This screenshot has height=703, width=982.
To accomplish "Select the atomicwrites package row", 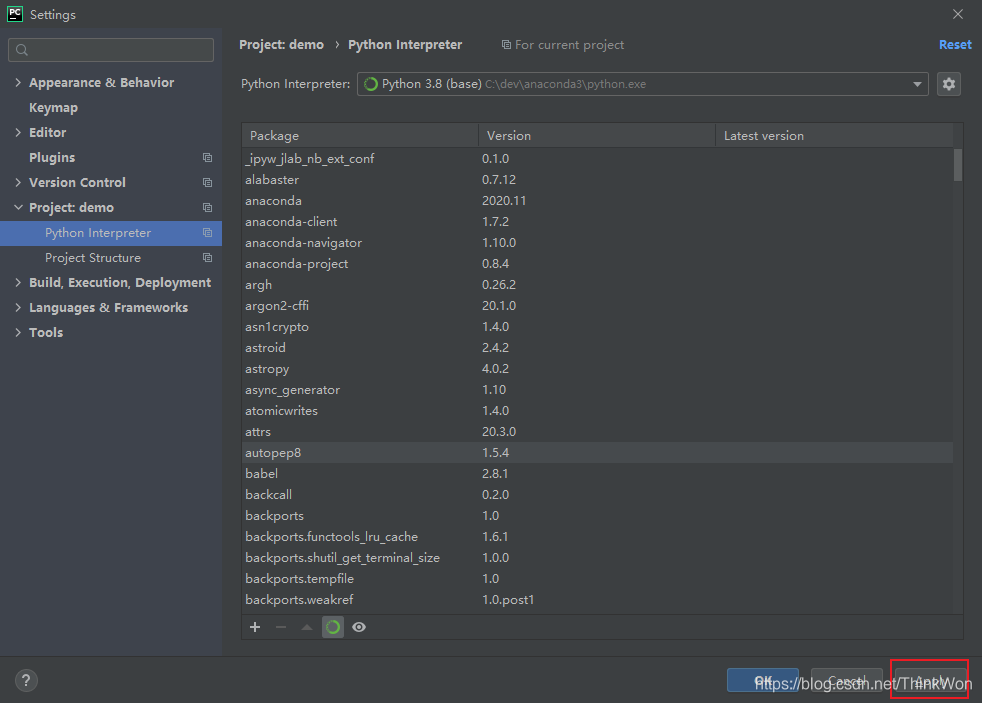I will [x=597, y=411].
